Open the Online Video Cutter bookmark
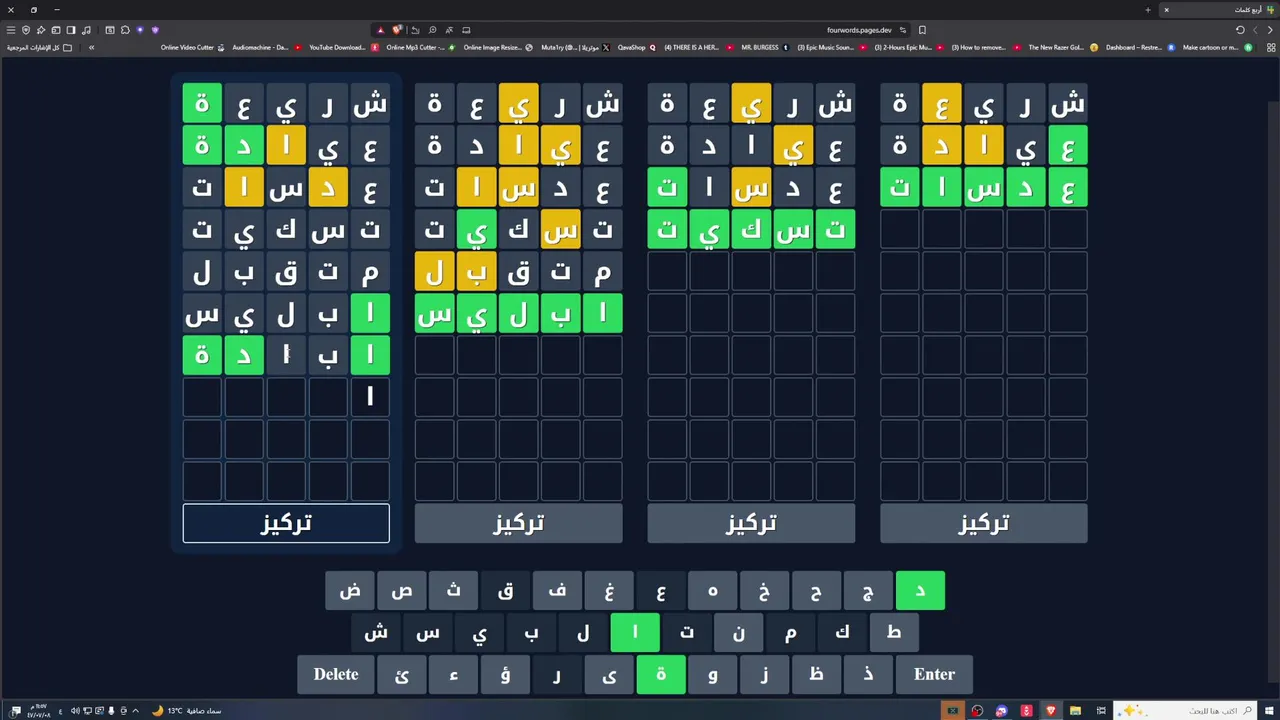The image size is (1280, 720). 193,47
